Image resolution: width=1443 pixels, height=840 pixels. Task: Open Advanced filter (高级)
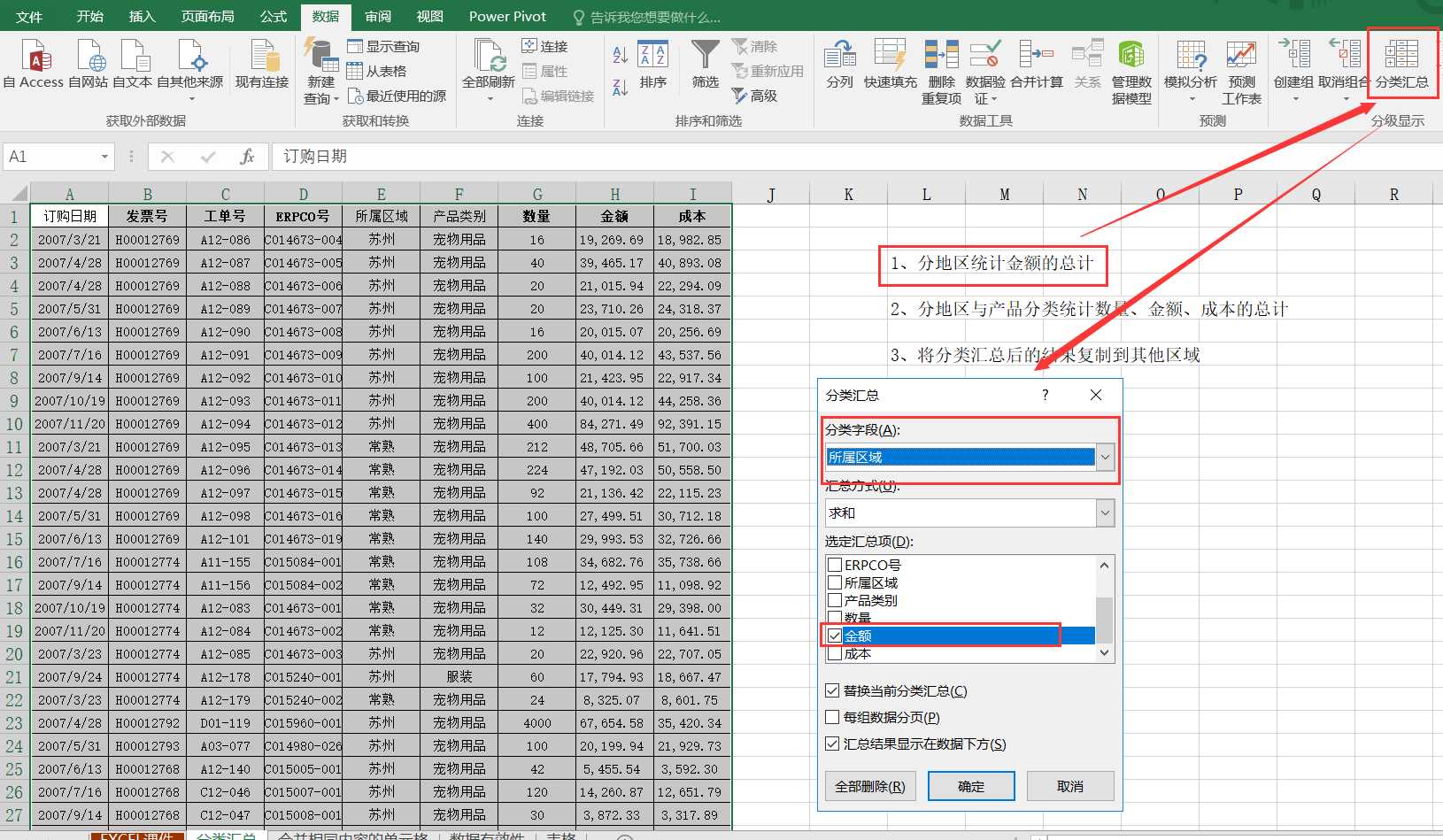[755, 96]
